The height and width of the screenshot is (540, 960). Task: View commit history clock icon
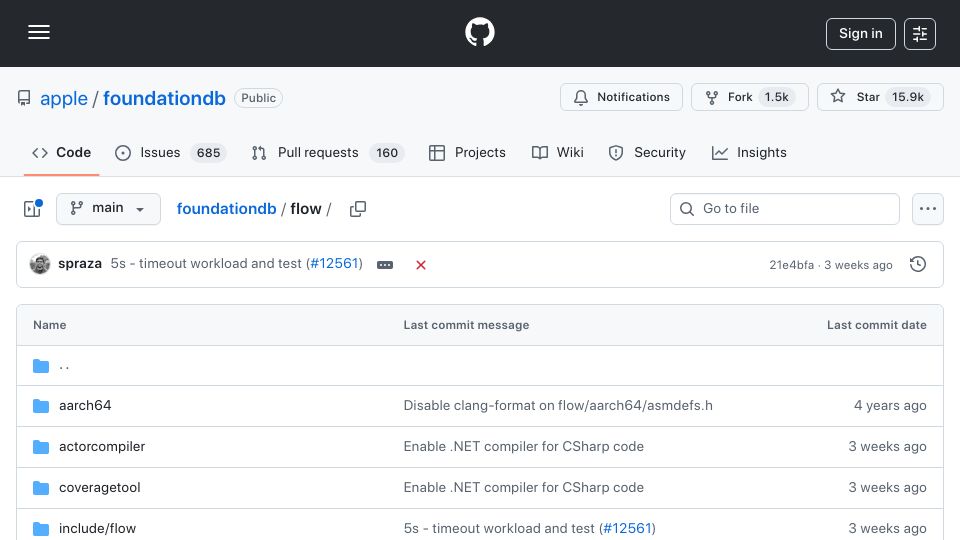(x=918, y=264)
